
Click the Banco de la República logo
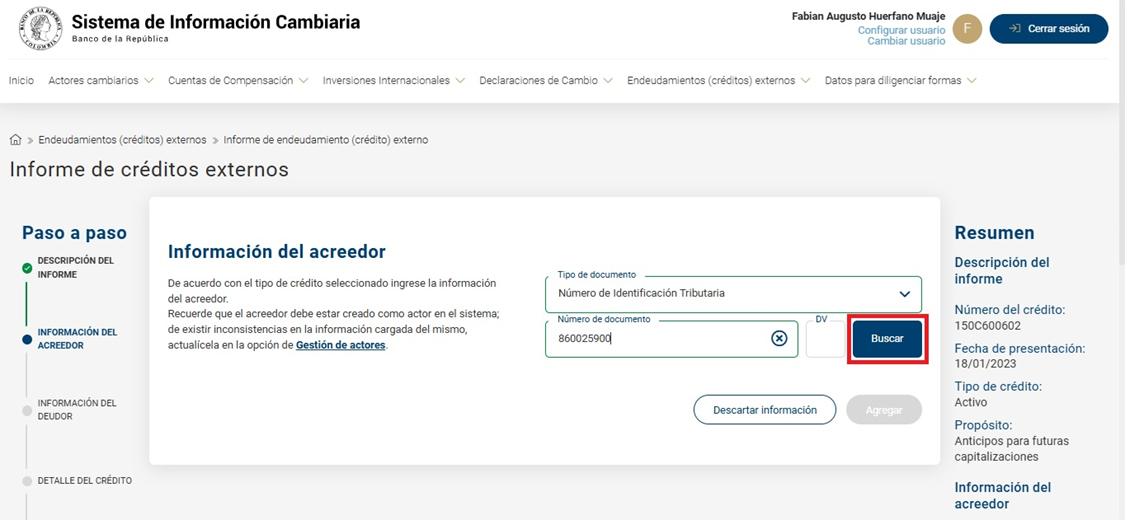pyautogui.click(x=40, y=28)
